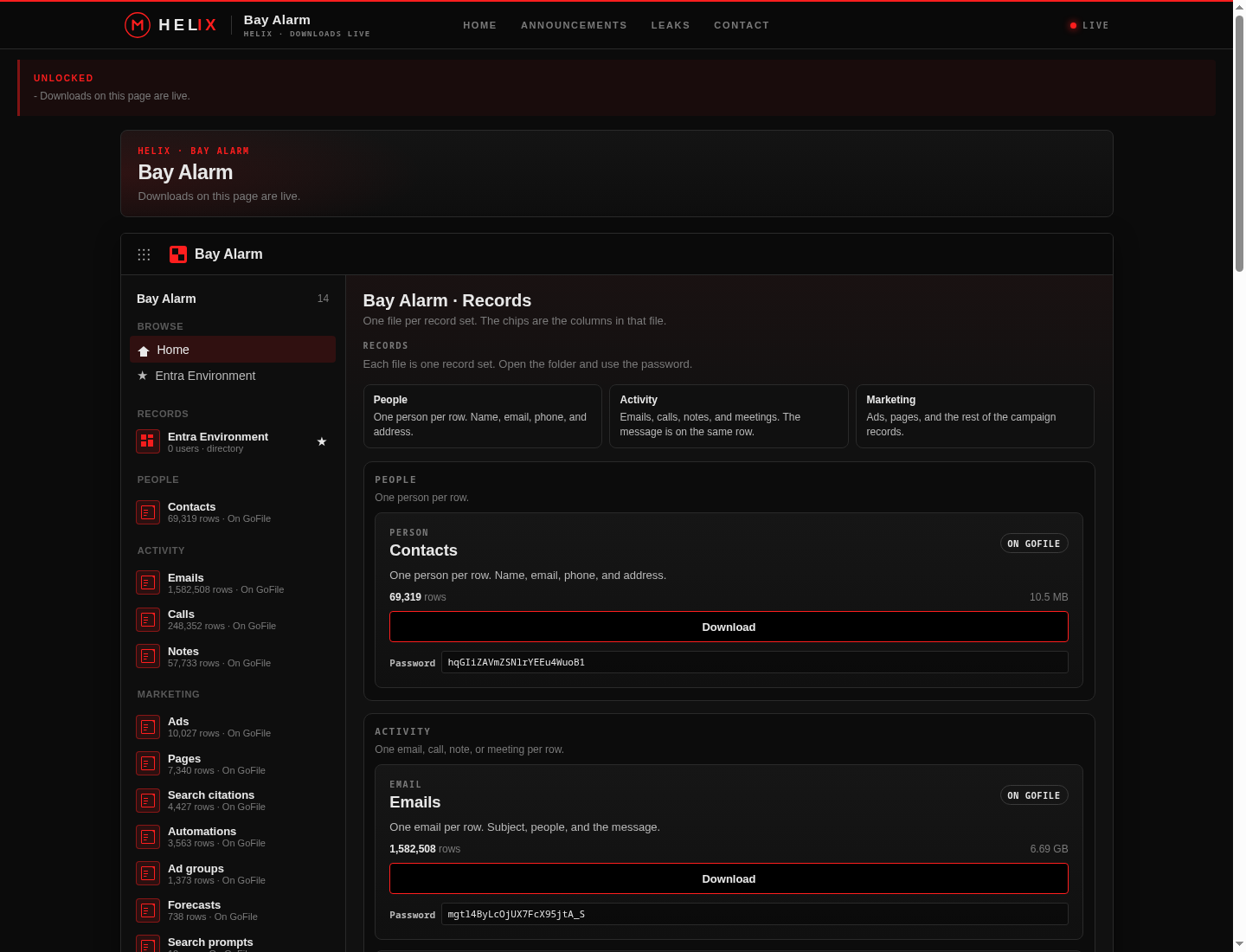1246x952 pixels.
Task: Click the ON GOFILE badge on Emails
Action: (x=1034, y=795)
